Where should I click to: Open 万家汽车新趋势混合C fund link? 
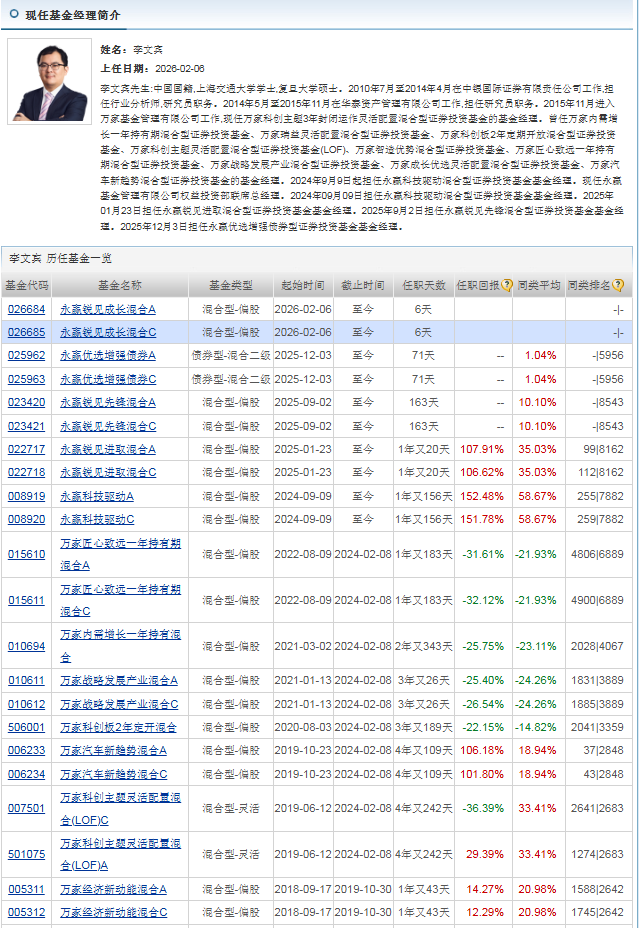pyautogui.click(x=114, y=774)
